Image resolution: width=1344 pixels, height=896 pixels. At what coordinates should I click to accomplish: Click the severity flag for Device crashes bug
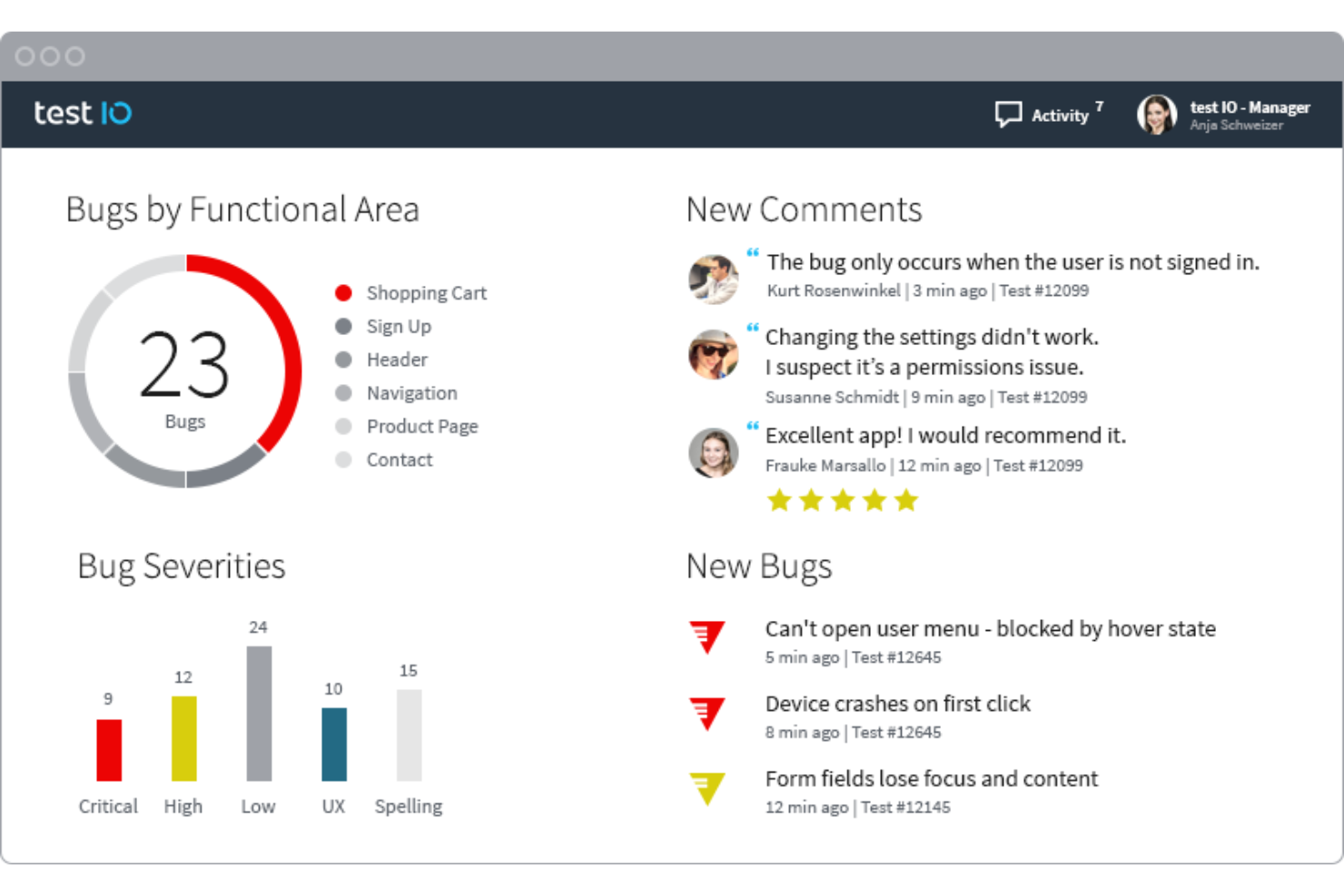tap(707, 713)
